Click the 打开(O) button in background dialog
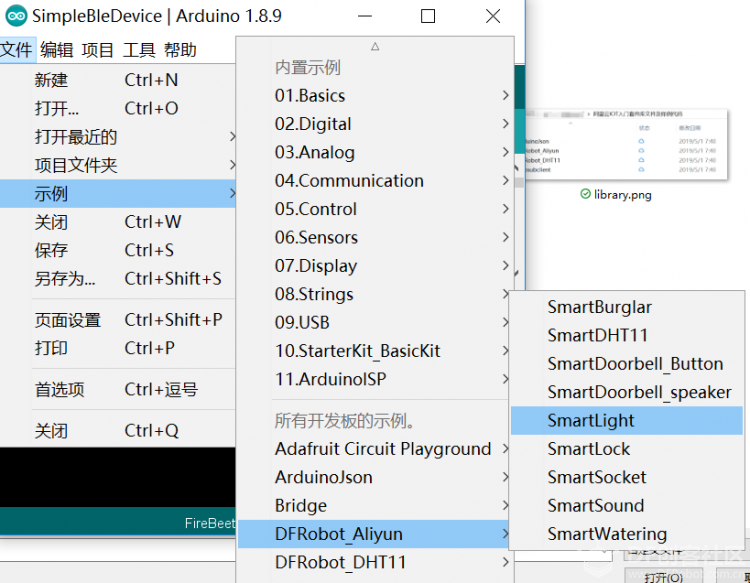 (x=662, y=577)
